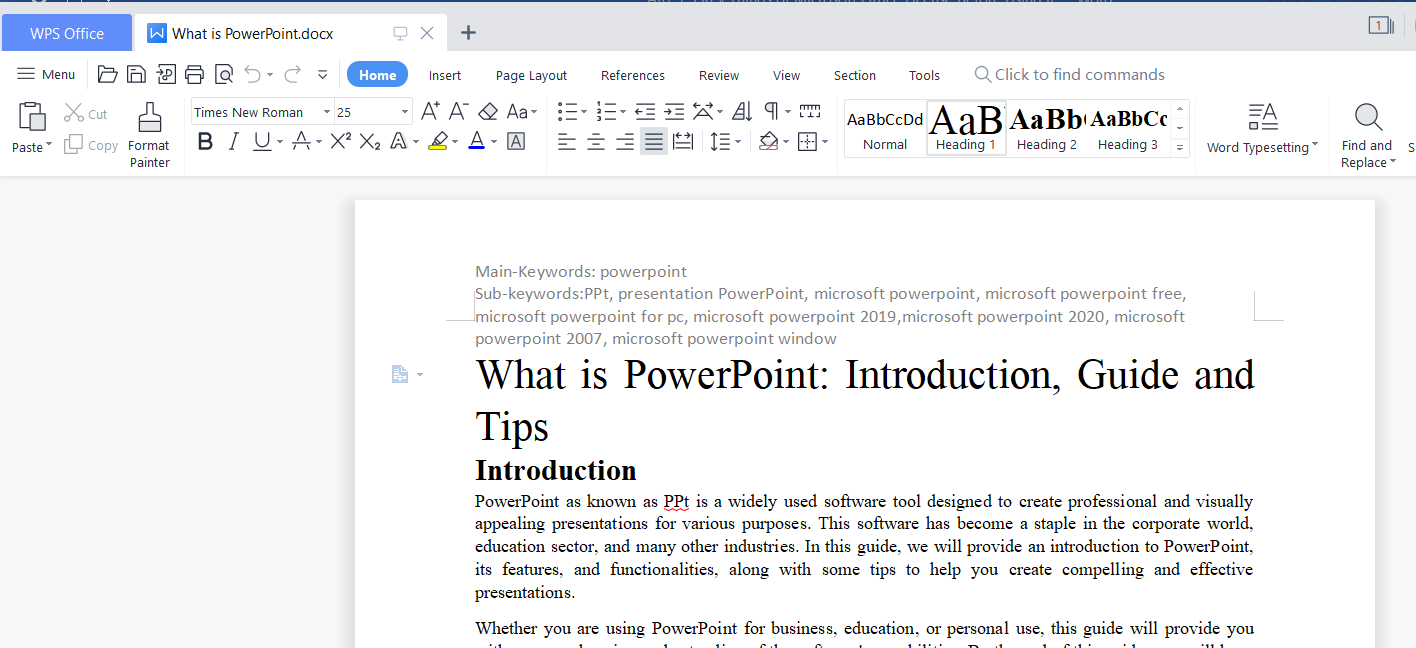
Task: Clear formatting with the eraser icon
Action: click(488, 111)
